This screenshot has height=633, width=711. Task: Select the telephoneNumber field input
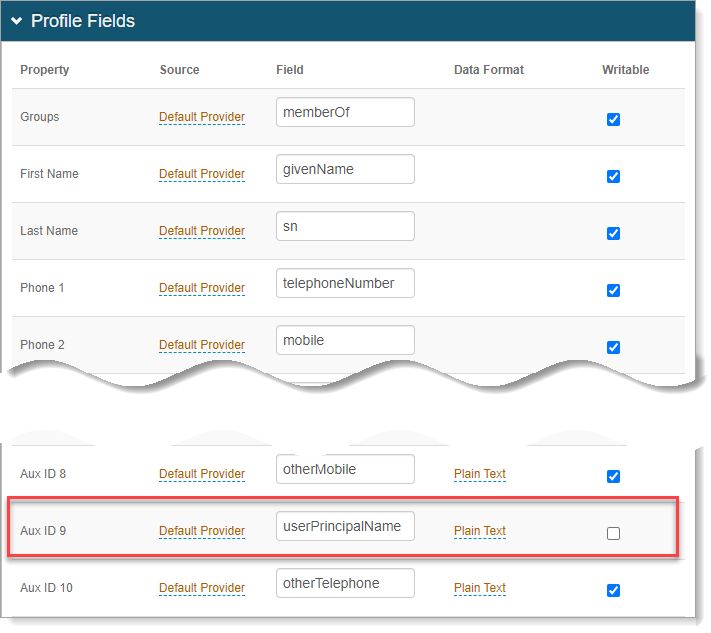(x=345, y=283)
